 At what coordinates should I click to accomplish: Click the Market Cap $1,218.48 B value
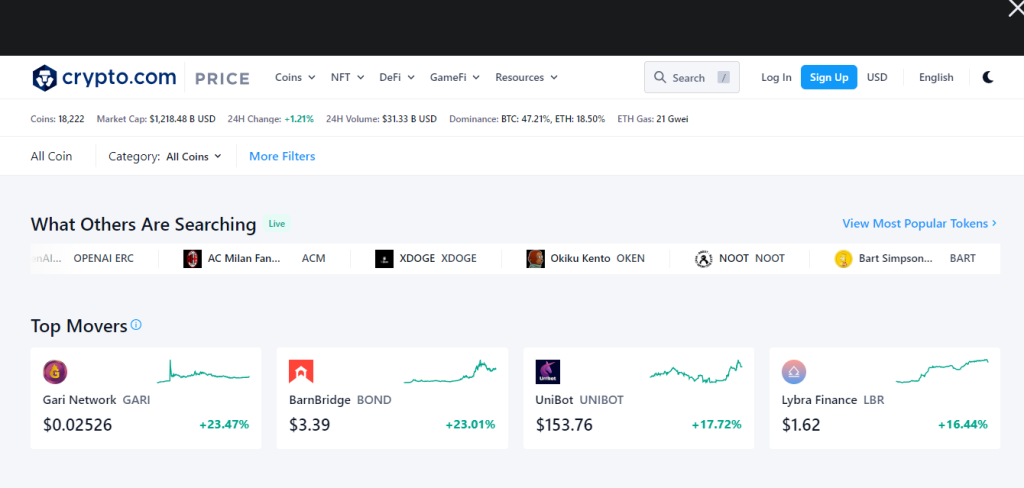(182, 119)
